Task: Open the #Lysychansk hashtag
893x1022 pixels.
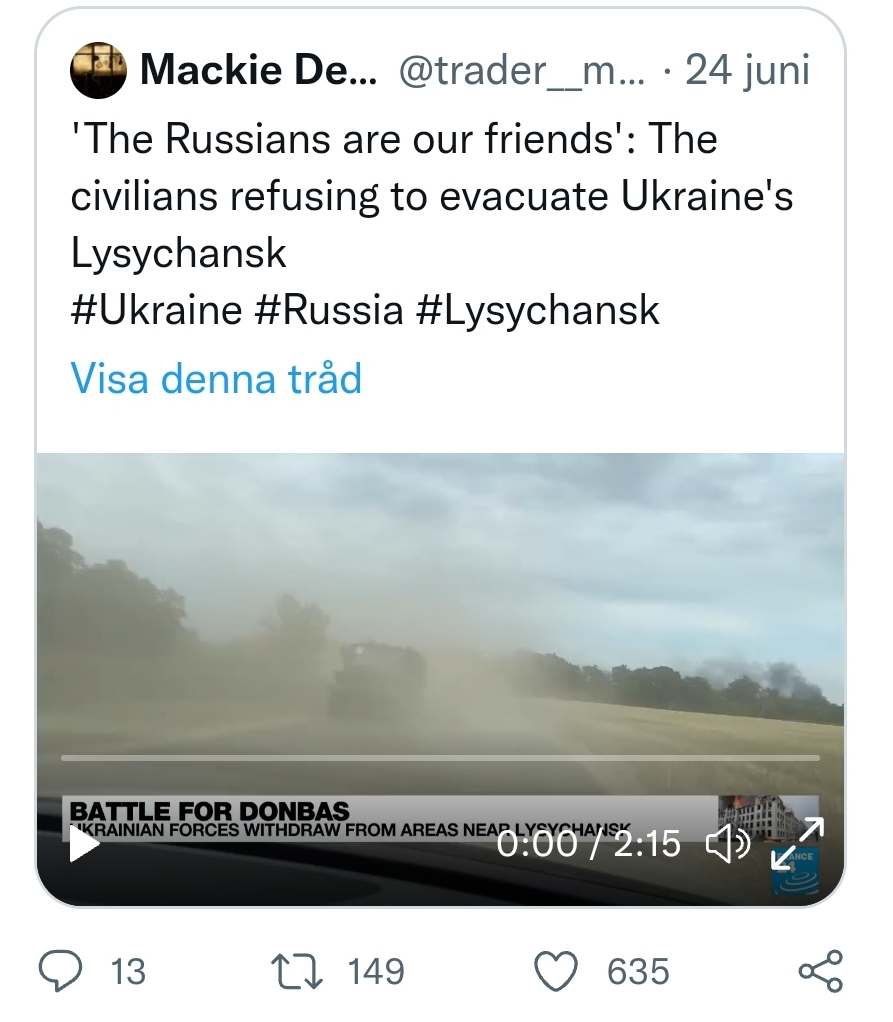Action: pos(537,310)
